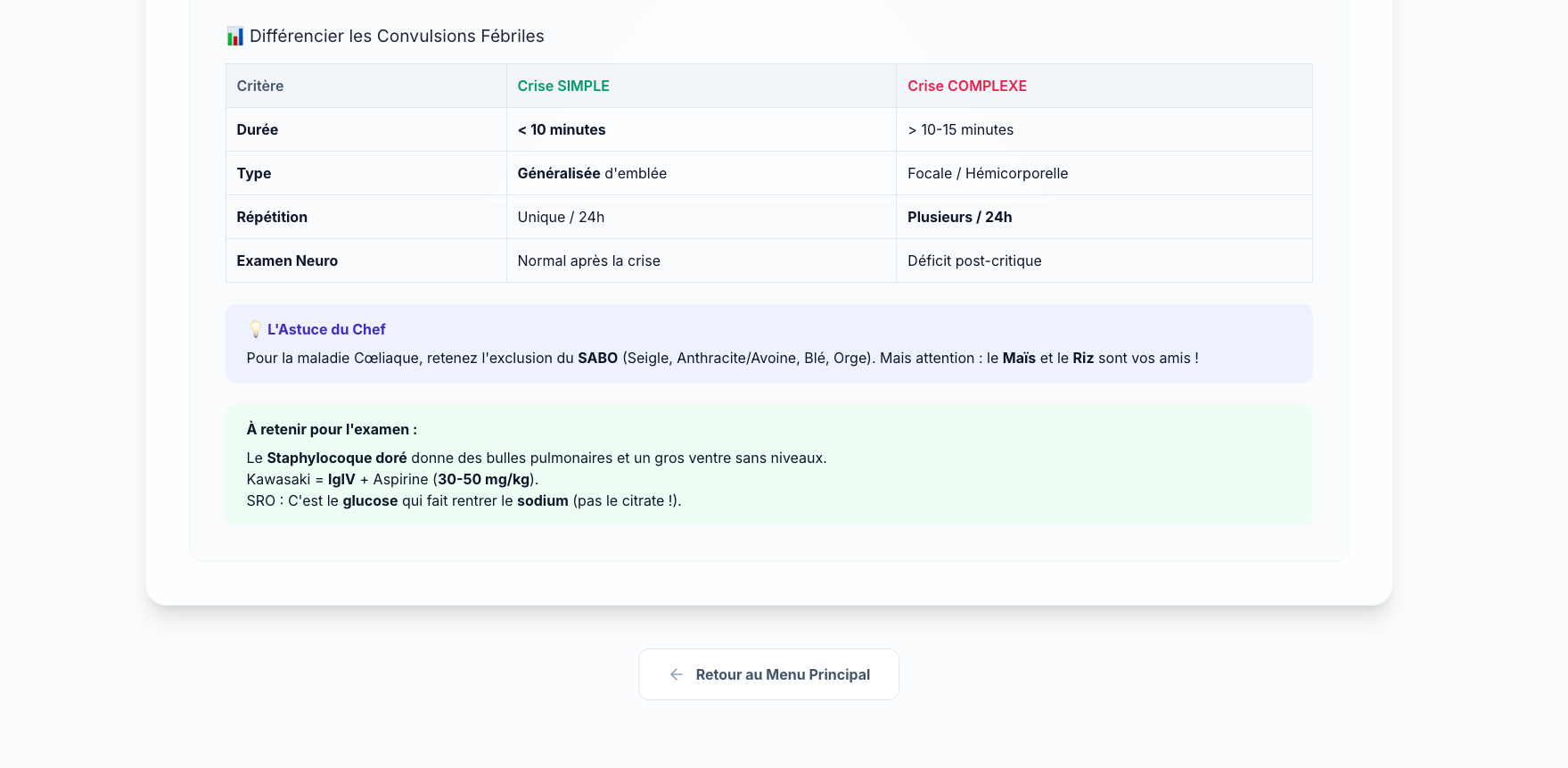This screenshot has width=1568, height=768.
Task: Select the Crise SIMPLE column header
Action: [563, 86]
